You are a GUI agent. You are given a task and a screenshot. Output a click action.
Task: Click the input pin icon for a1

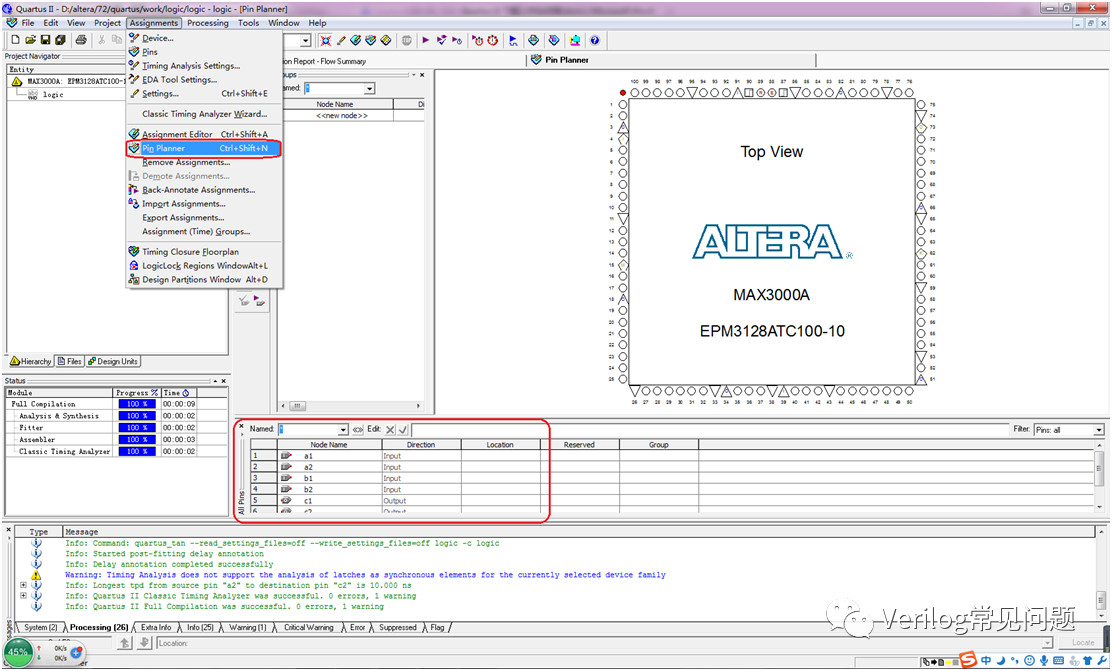click(x=286, y=456)
